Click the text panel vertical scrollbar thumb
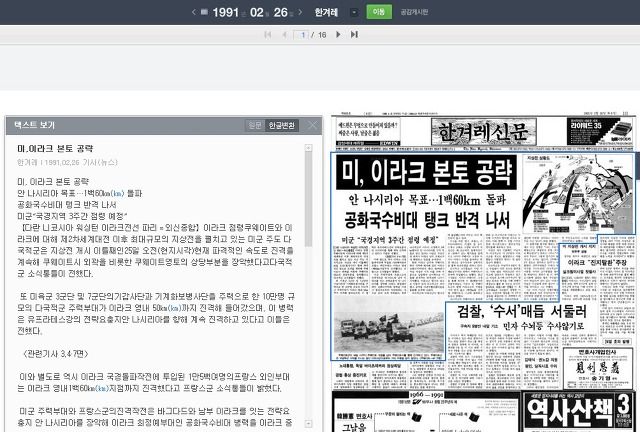 tap(309, 199)
